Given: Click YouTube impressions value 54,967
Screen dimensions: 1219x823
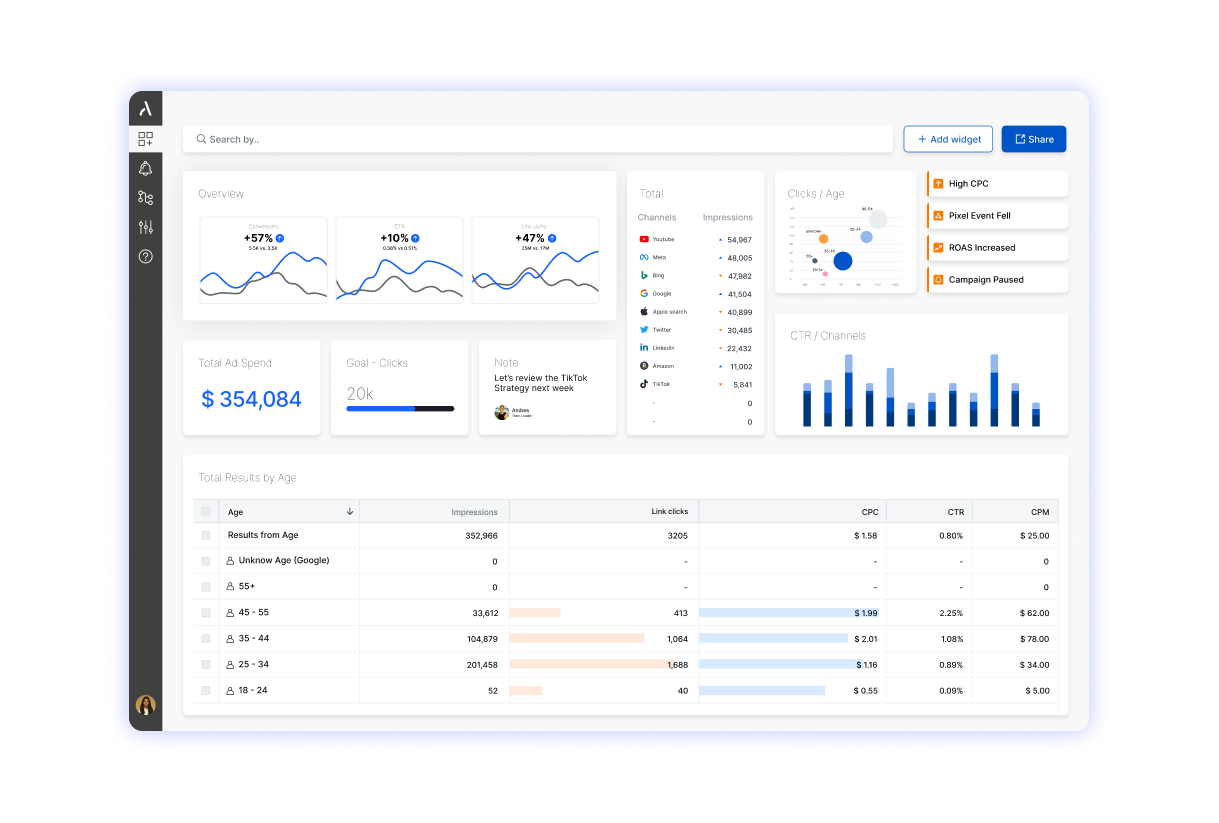Looking at the screenshot, I should (740, 240).
